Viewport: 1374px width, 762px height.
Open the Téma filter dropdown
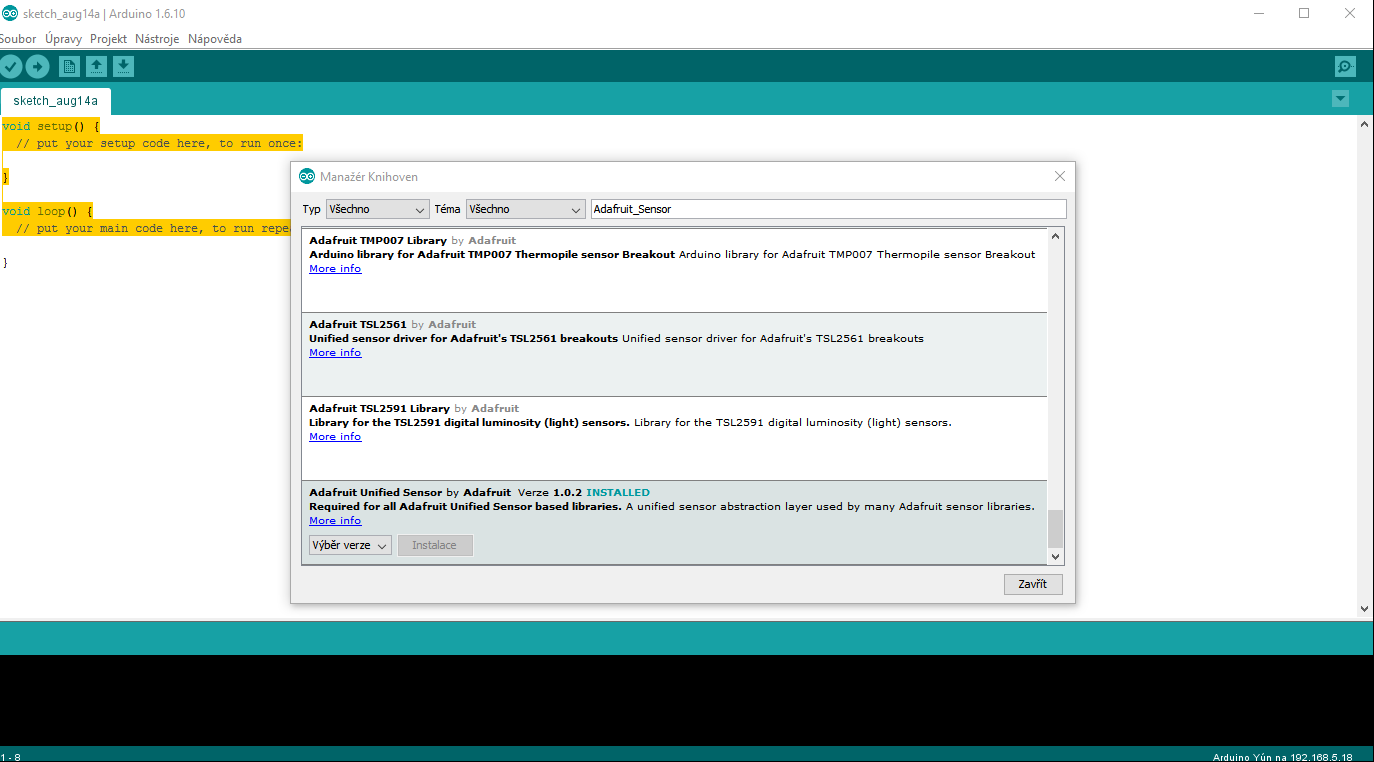pyautogui.click(x=525, y=209)
